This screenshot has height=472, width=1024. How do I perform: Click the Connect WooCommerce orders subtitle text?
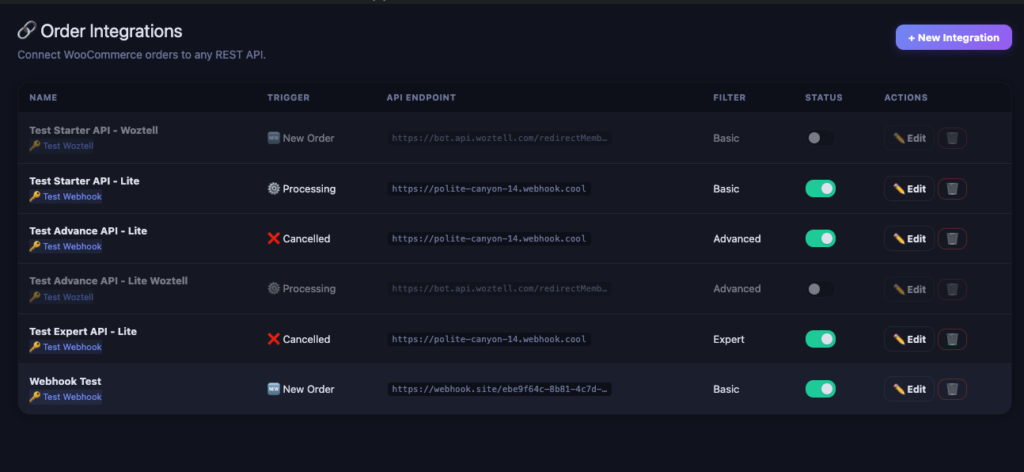[142, 55]
